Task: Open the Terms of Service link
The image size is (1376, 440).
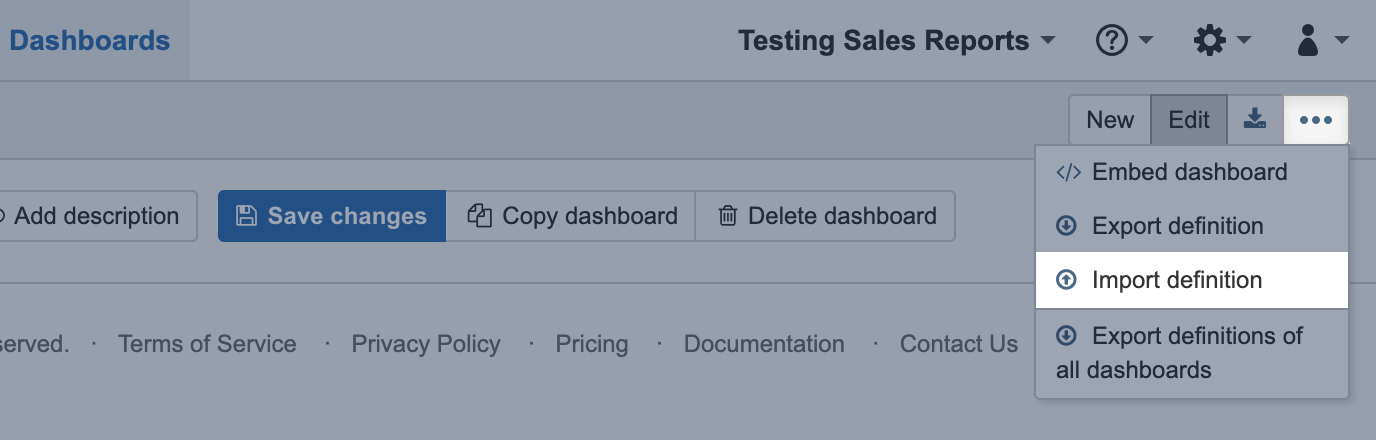Action: [207, 344]
